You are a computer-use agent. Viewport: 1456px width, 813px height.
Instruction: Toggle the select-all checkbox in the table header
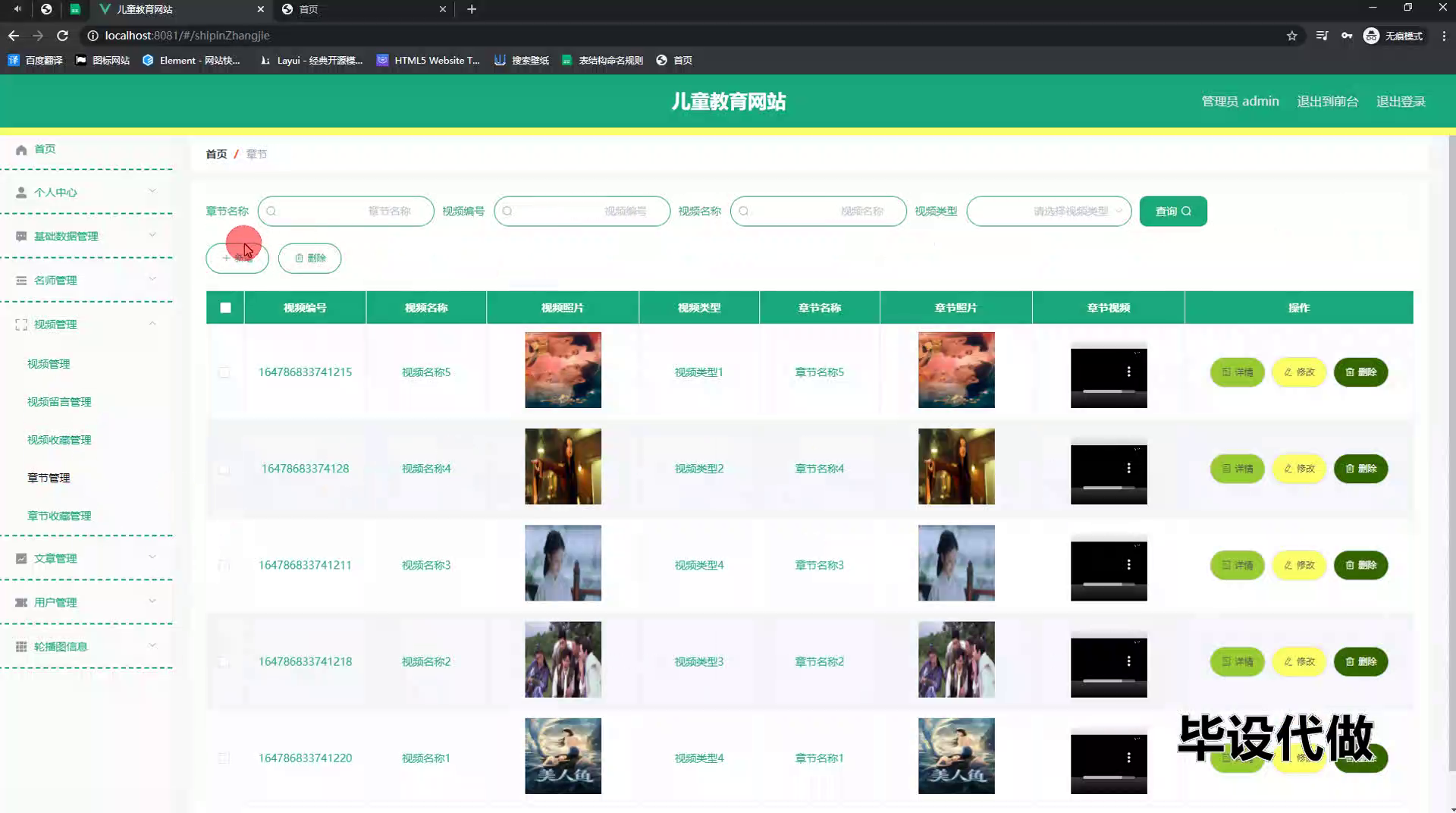(x=225, y=308)
